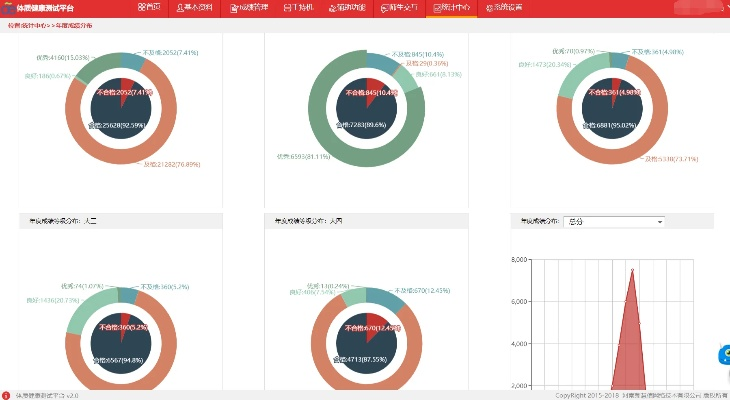The height and width of the screenshot is (400, 730).
Task: Open the 总分 dropdown list
Action: coord(613,221)
